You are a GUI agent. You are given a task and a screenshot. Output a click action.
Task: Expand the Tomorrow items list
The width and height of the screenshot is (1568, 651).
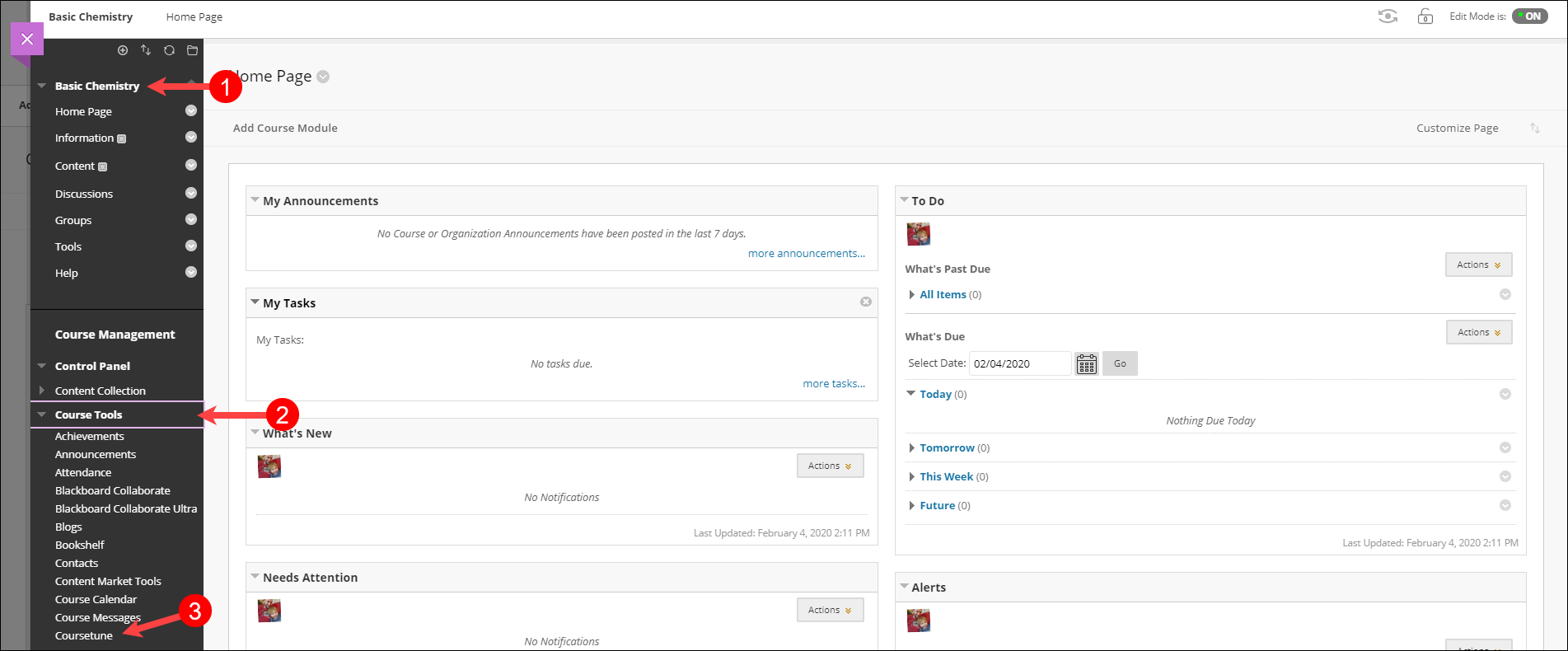[912, 448]
